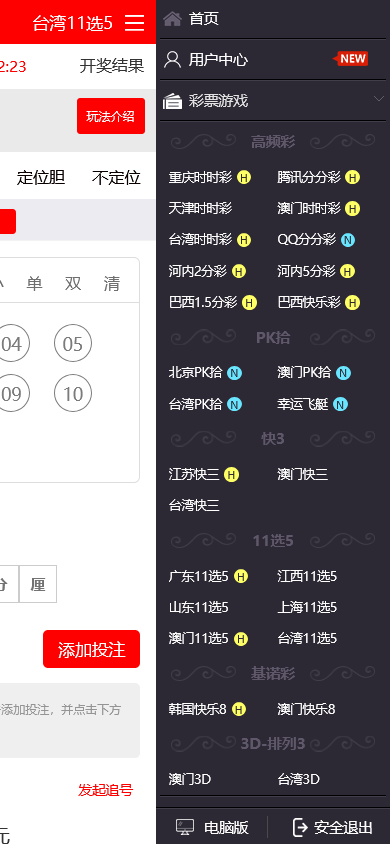Click the H badge beside 重庆时时彩

point(244,177)
